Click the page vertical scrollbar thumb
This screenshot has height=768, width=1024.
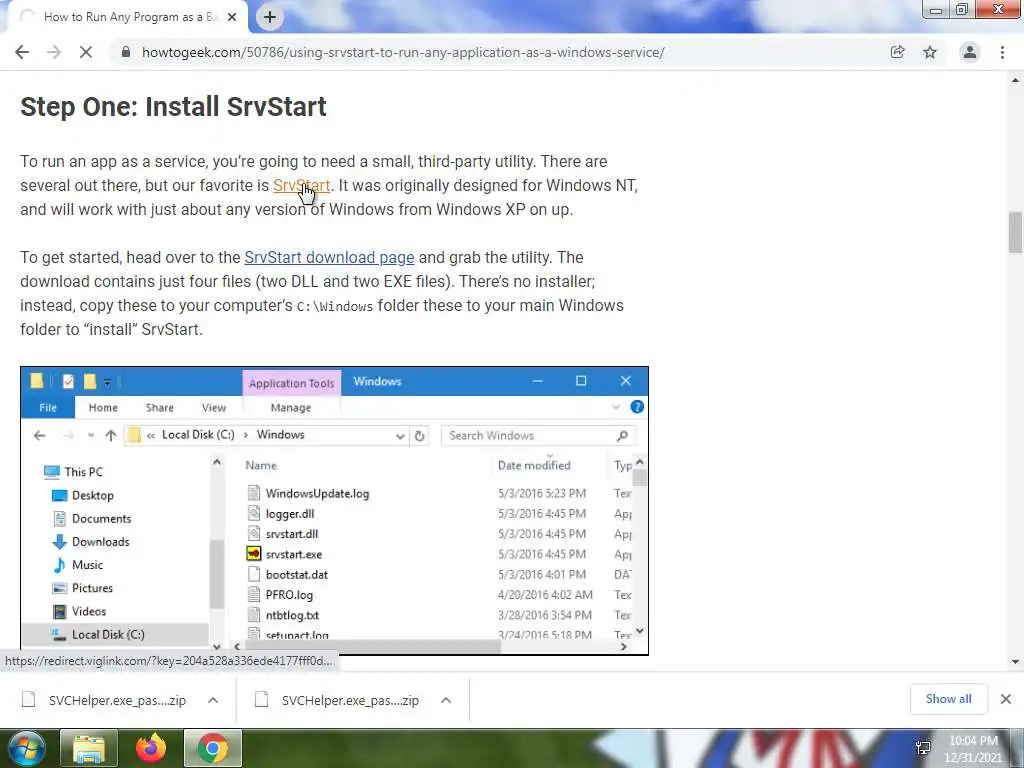[1015, 232]
